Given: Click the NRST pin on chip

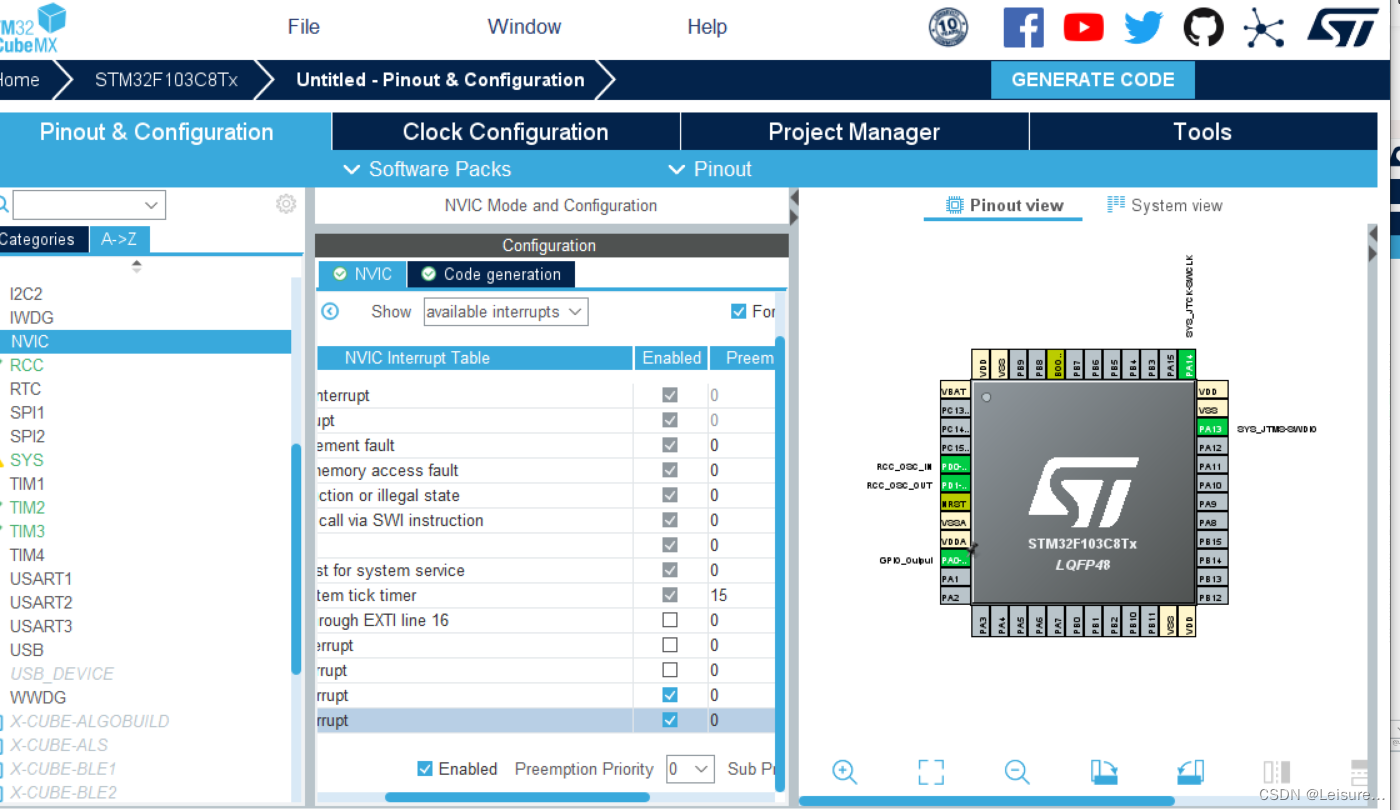Looking at the screenshot, I should coord(955,504).
